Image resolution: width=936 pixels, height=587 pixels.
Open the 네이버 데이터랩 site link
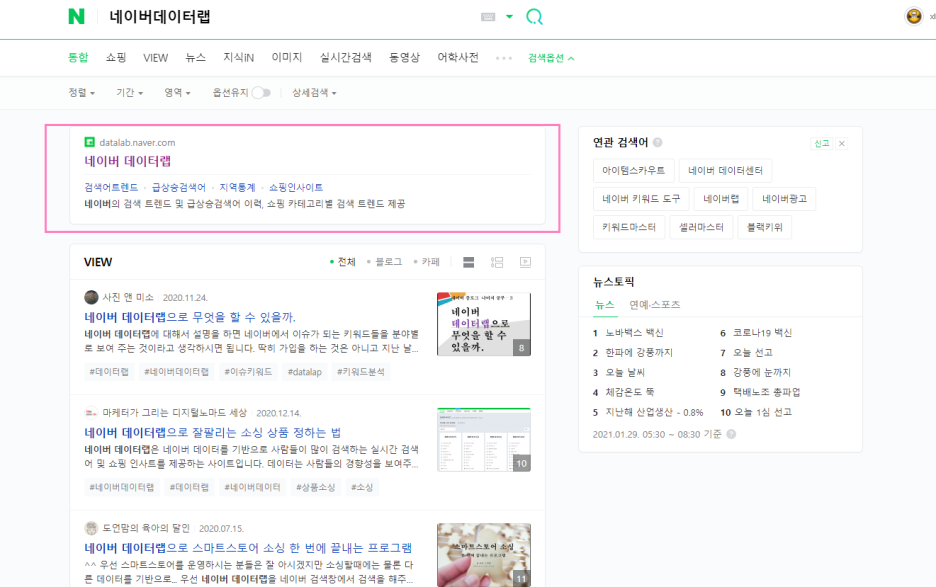128,161
